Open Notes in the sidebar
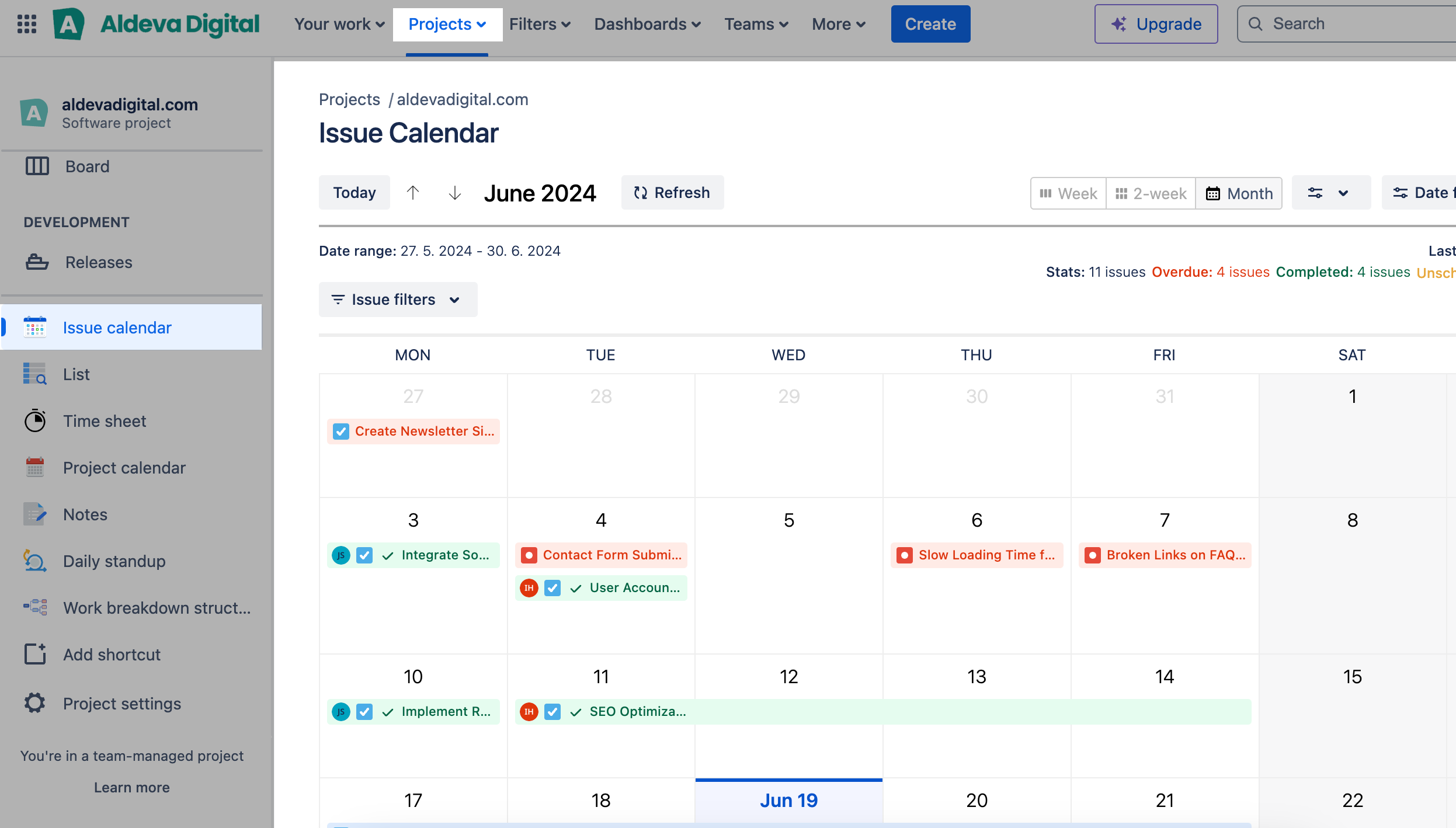This screenshot has height=828, width=1456. pos(85,514)
